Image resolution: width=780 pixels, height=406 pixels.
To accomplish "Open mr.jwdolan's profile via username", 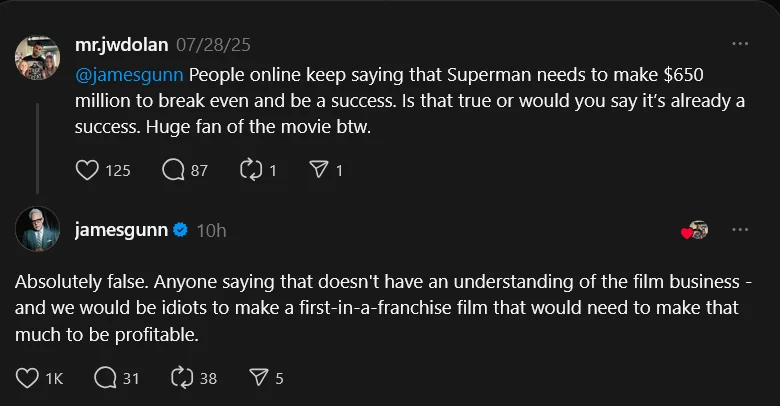I will [x=121, y=45].
